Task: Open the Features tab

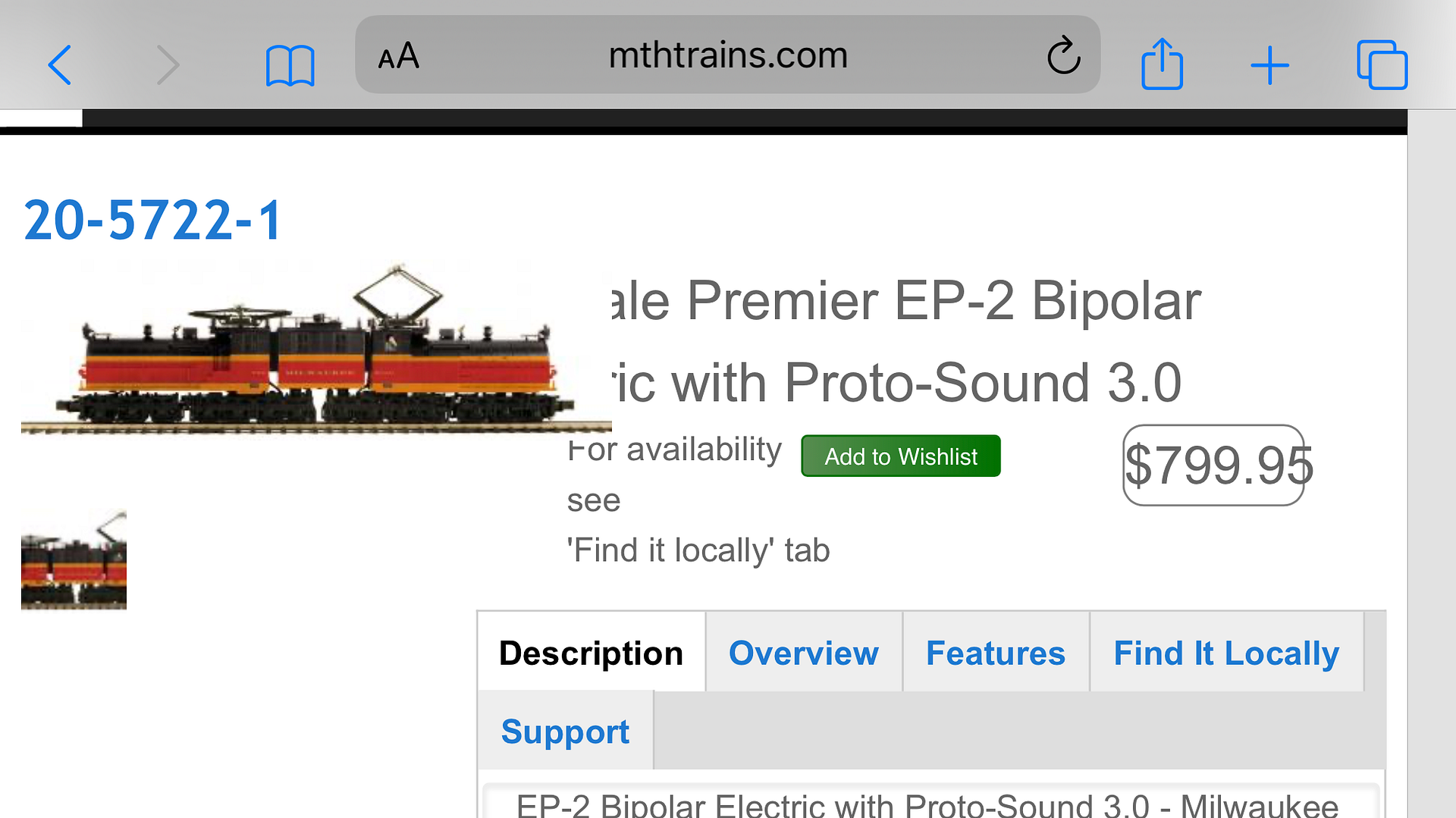Action: [x=995, y=653]
